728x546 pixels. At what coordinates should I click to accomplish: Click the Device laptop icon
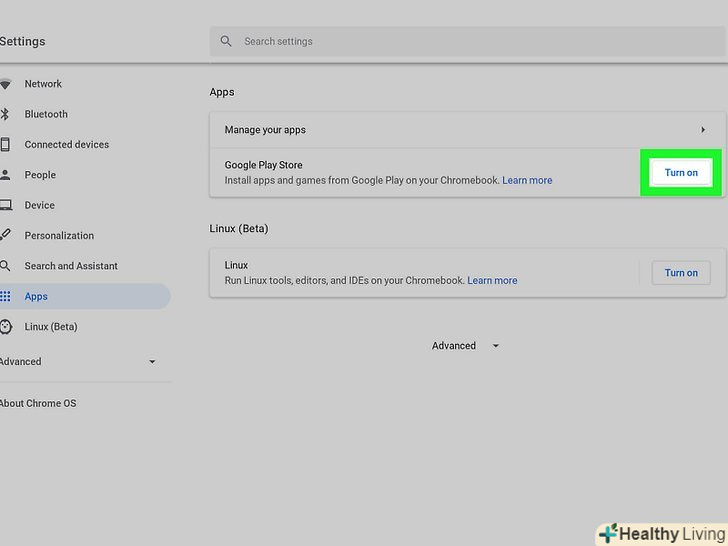coord(5,205)
